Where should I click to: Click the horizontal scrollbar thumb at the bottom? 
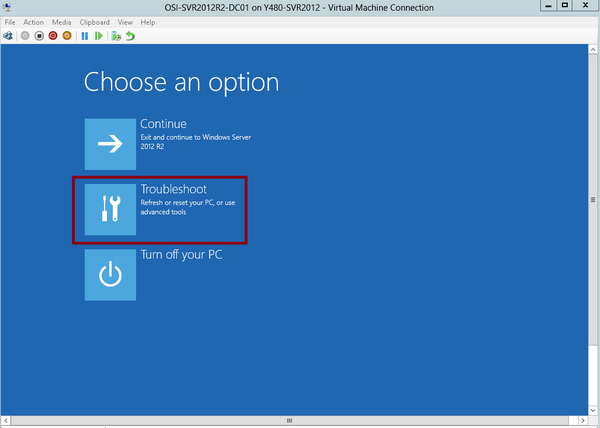click(290, 420)
